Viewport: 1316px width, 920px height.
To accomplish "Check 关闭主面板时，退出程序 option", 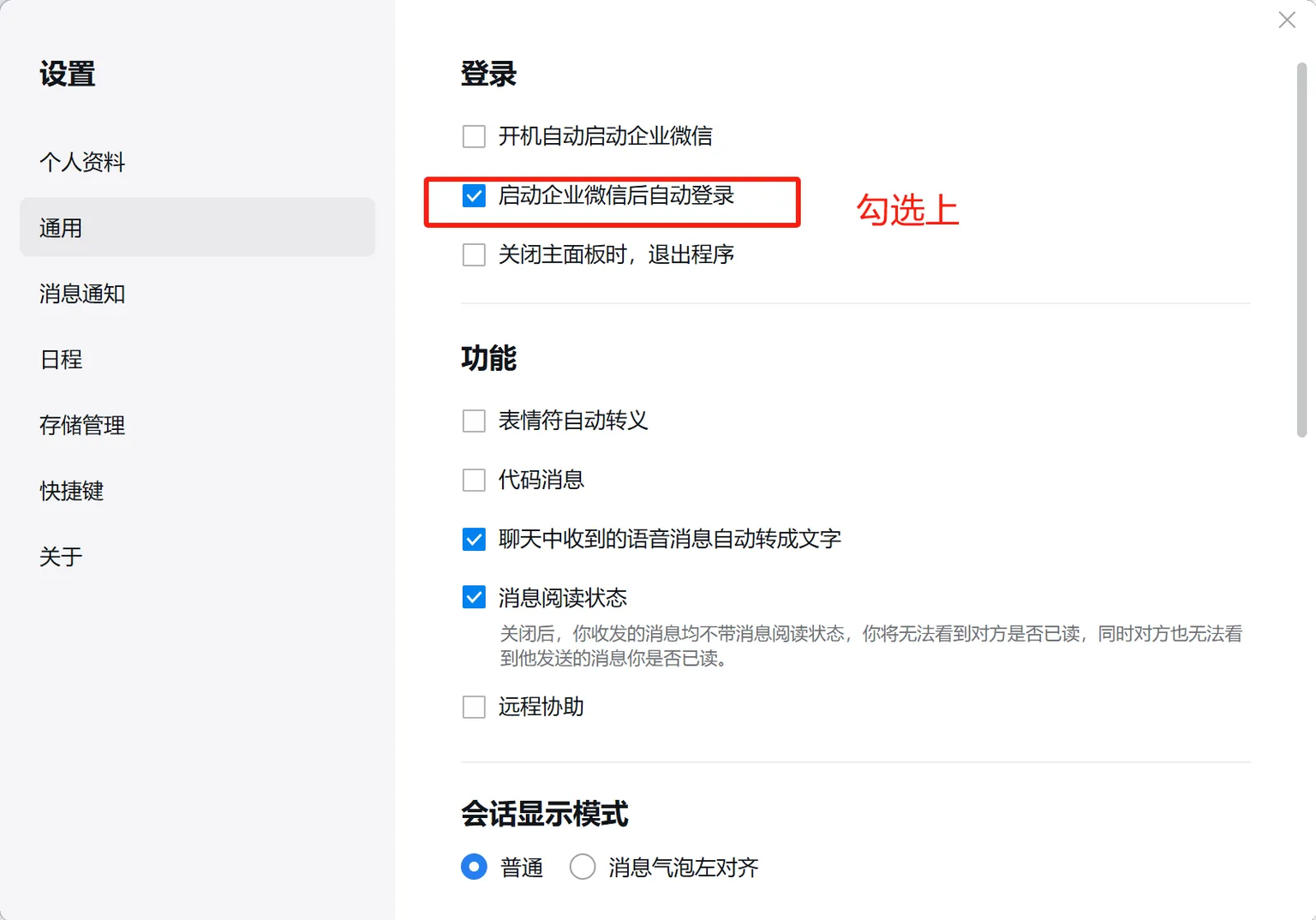I will 474,254.
